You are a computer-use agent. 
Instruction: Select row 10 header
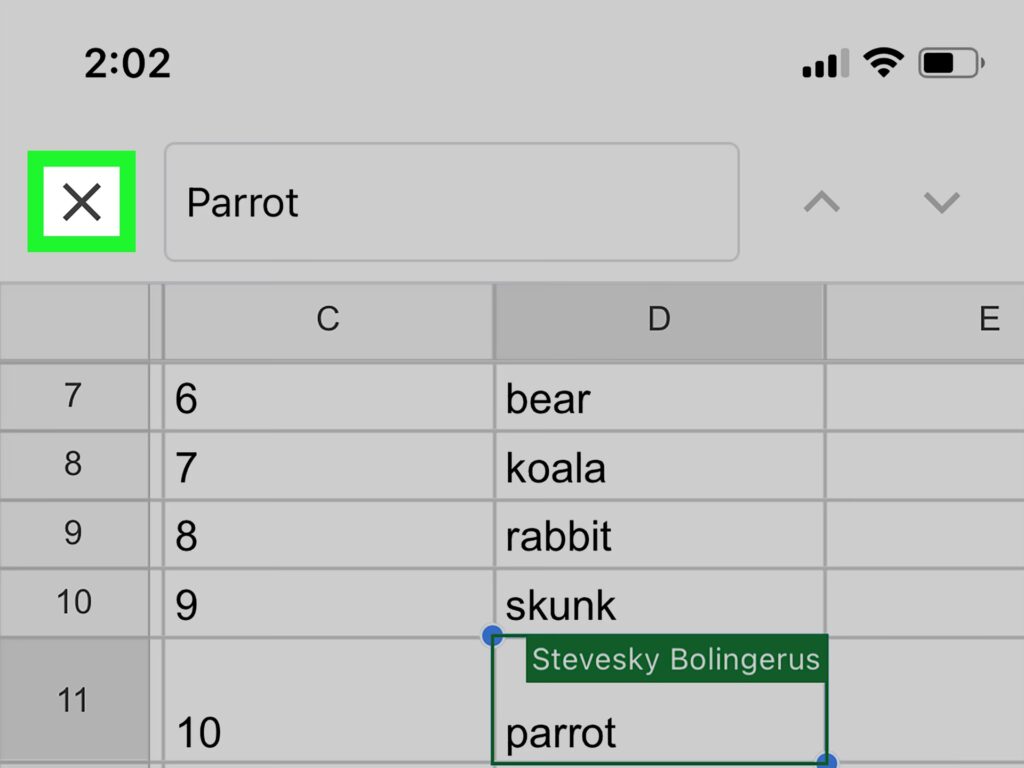(73, 602)
